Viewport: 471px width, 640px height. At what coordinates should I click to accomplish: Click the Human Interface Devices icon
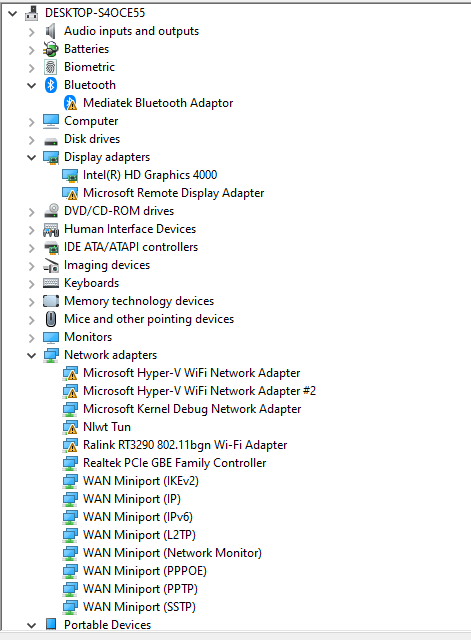[51, 230]
